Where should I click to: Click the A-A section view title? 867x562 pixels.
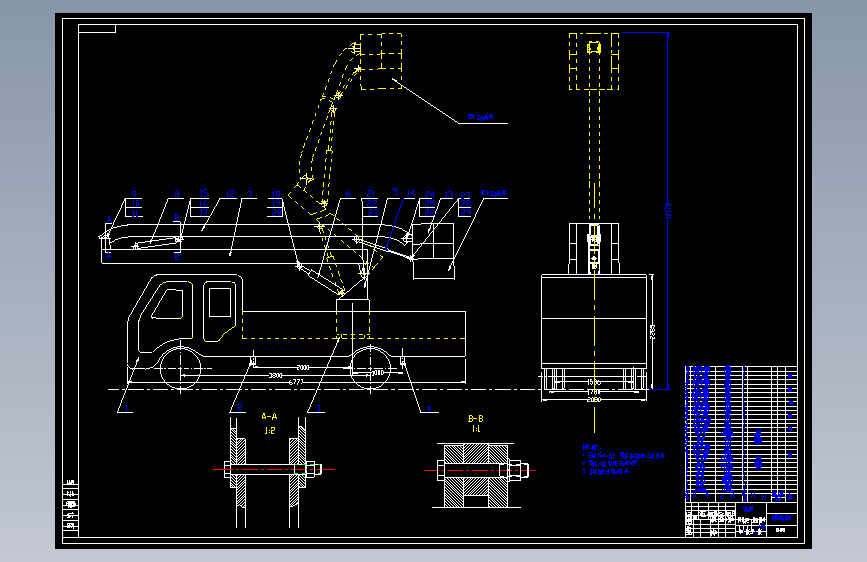(x=269, y=417)
